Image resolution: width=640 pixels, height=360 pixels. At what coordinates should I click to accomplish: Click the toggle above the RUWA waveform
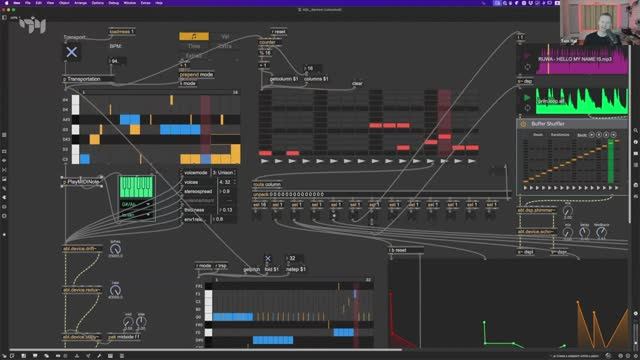coord(520,37)
